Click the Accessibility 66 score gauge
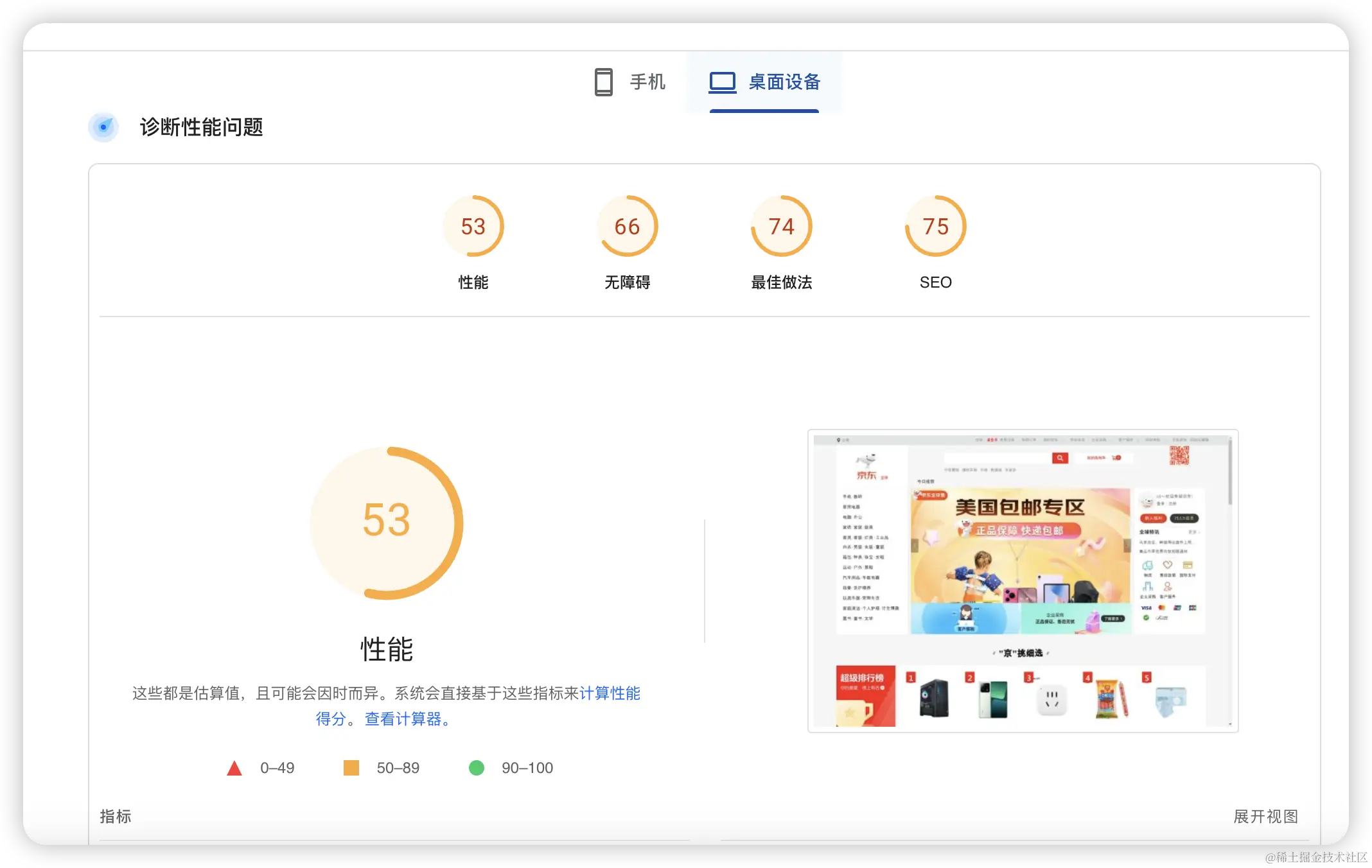Screen dimensions: 1372x868 coord(627,227)
